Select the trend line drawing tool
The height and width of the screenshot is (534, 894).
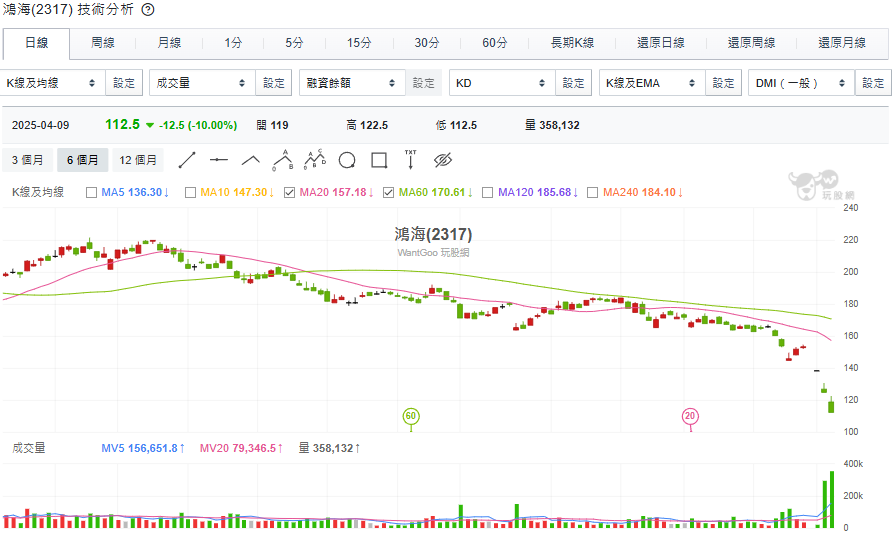[187, 160]
